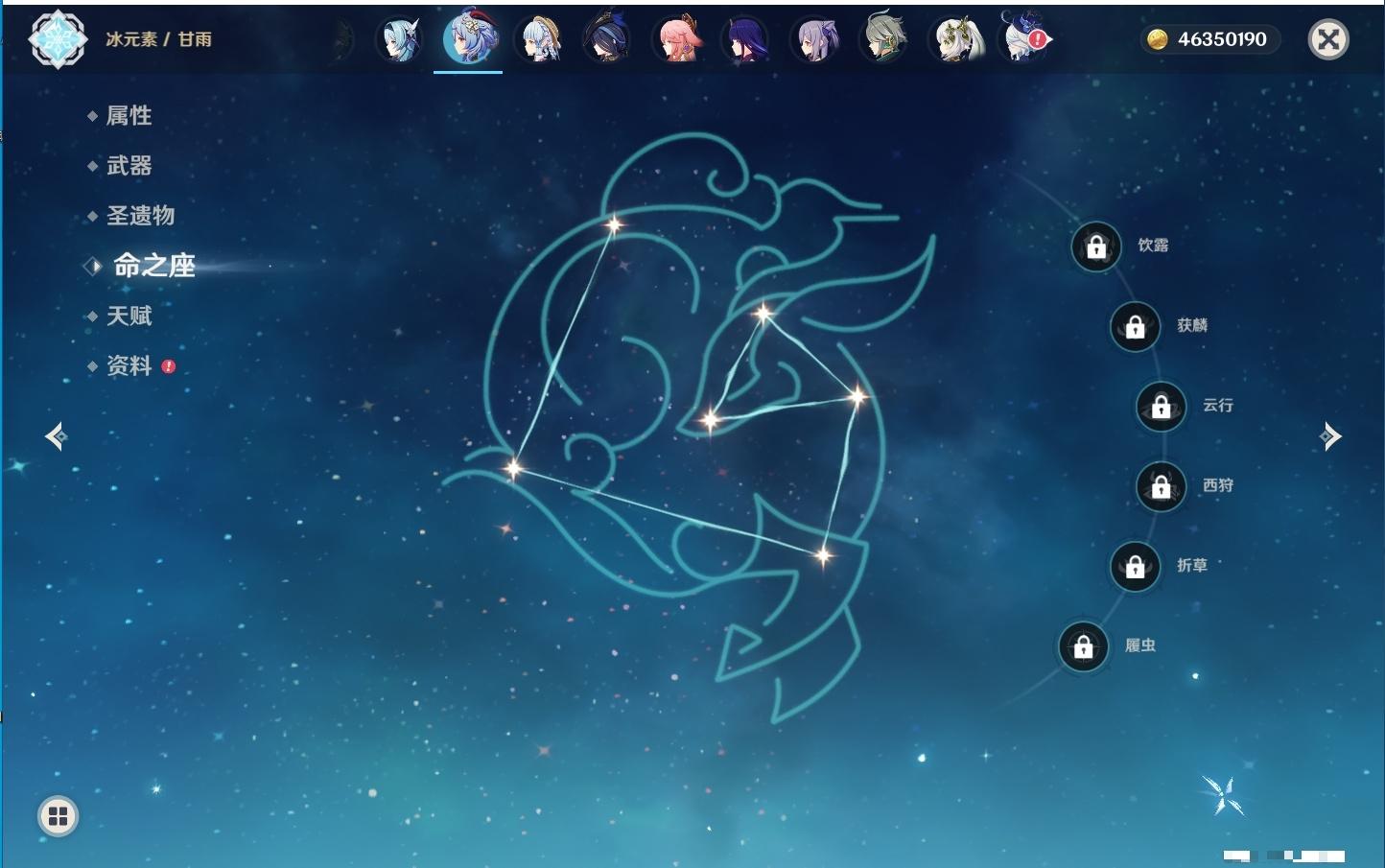Viewport: 1385px width, 868px height.
Task: Select the pink-haired character portrait
Action: click(677, 39)
